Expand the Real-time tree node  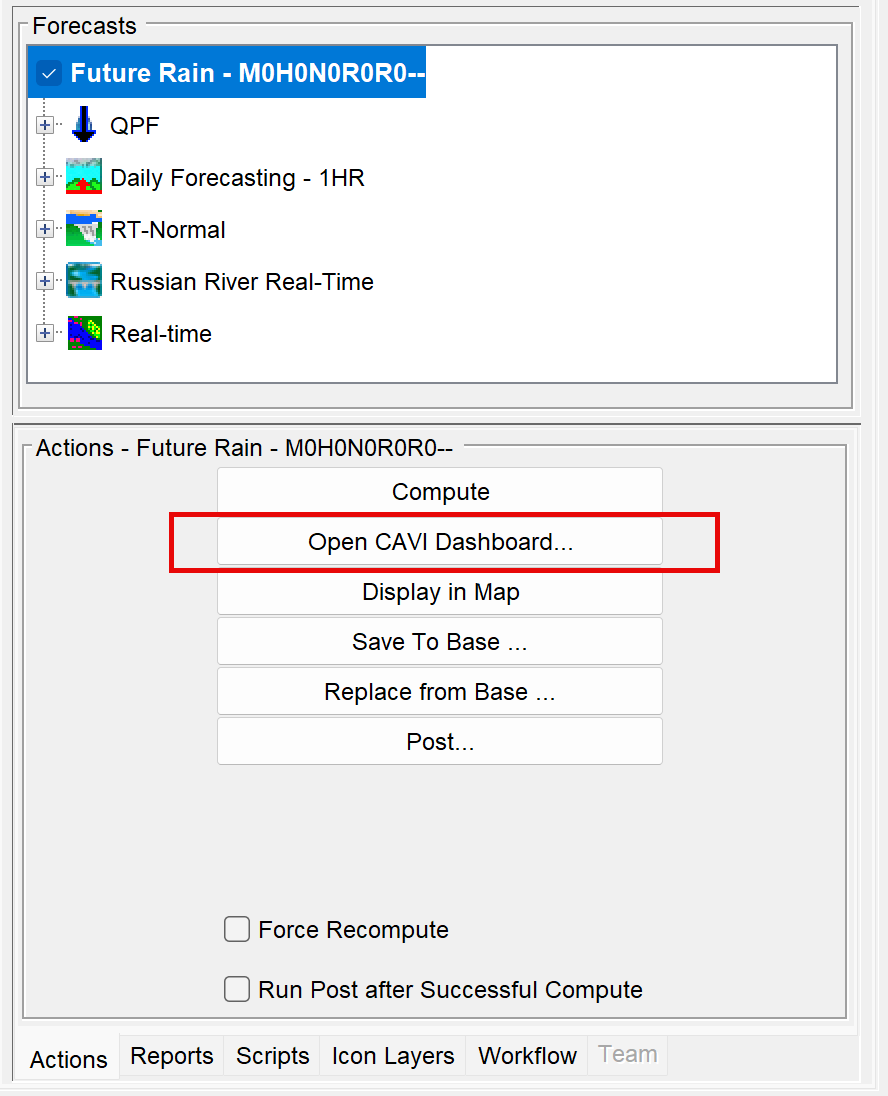(x=45, y=333)
